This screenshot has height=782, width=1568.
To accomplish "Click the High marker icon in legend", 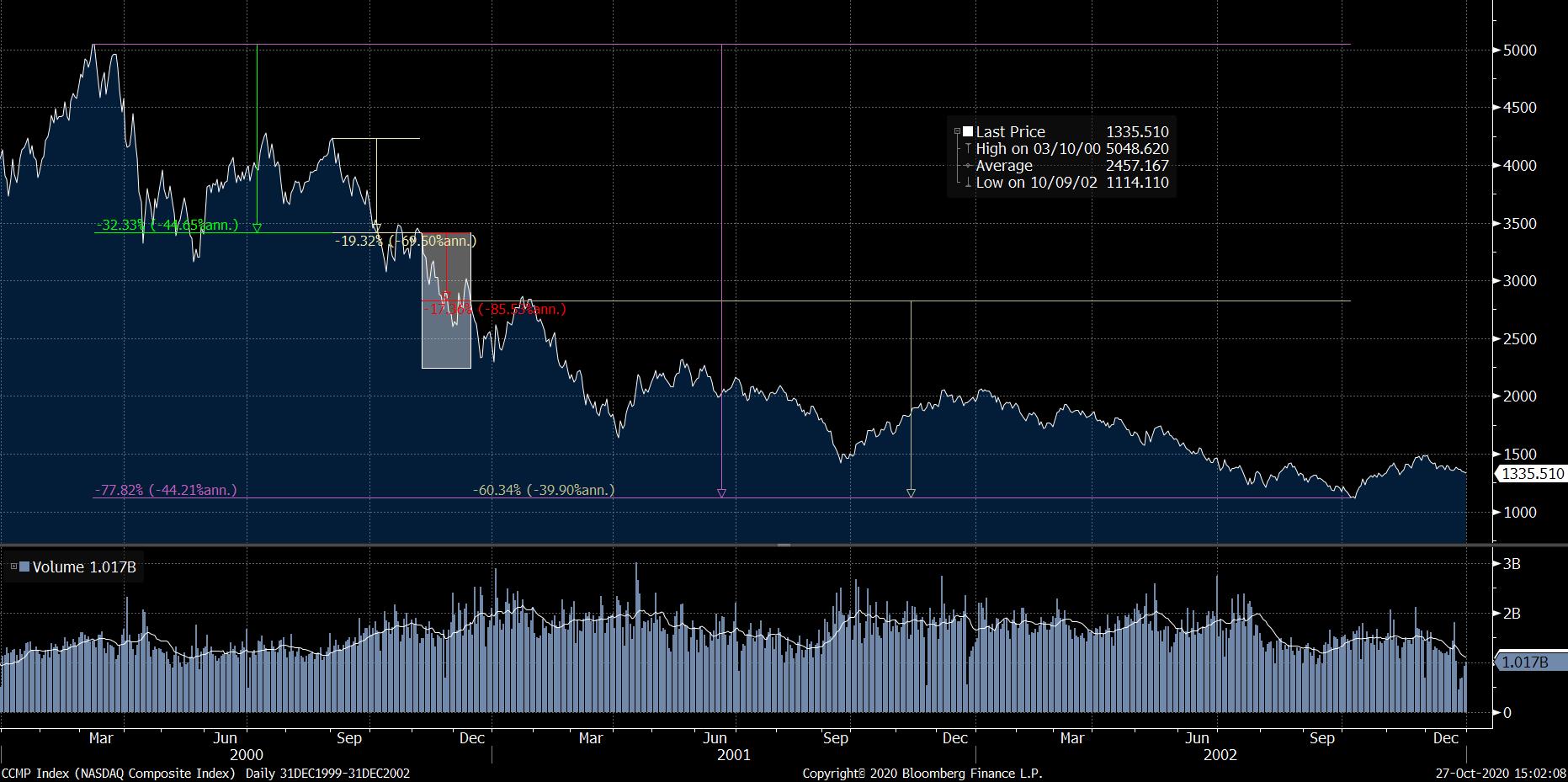I will (968, 149).
